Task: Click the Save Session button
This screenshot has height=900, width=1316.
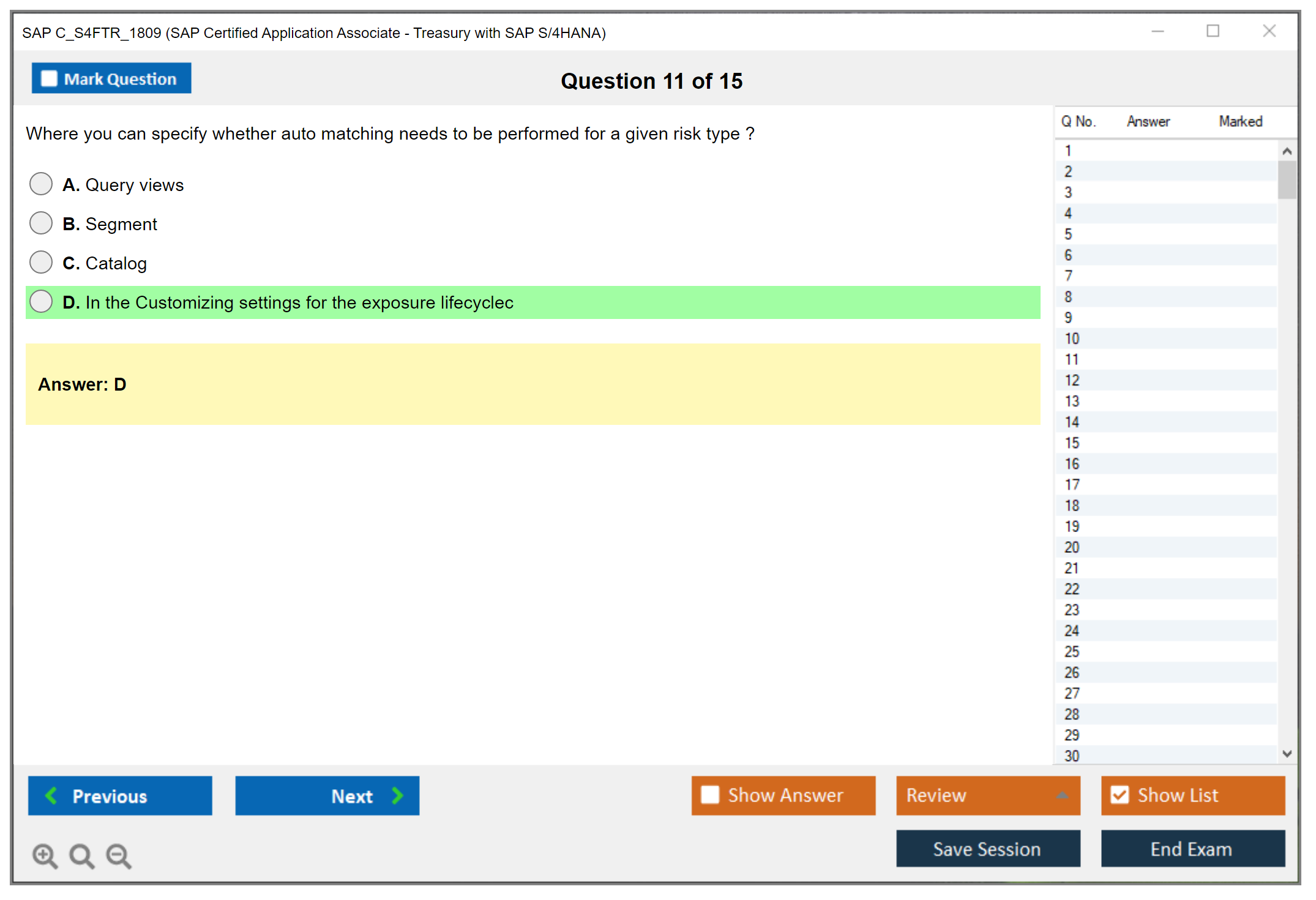Action: pos(987,849)
